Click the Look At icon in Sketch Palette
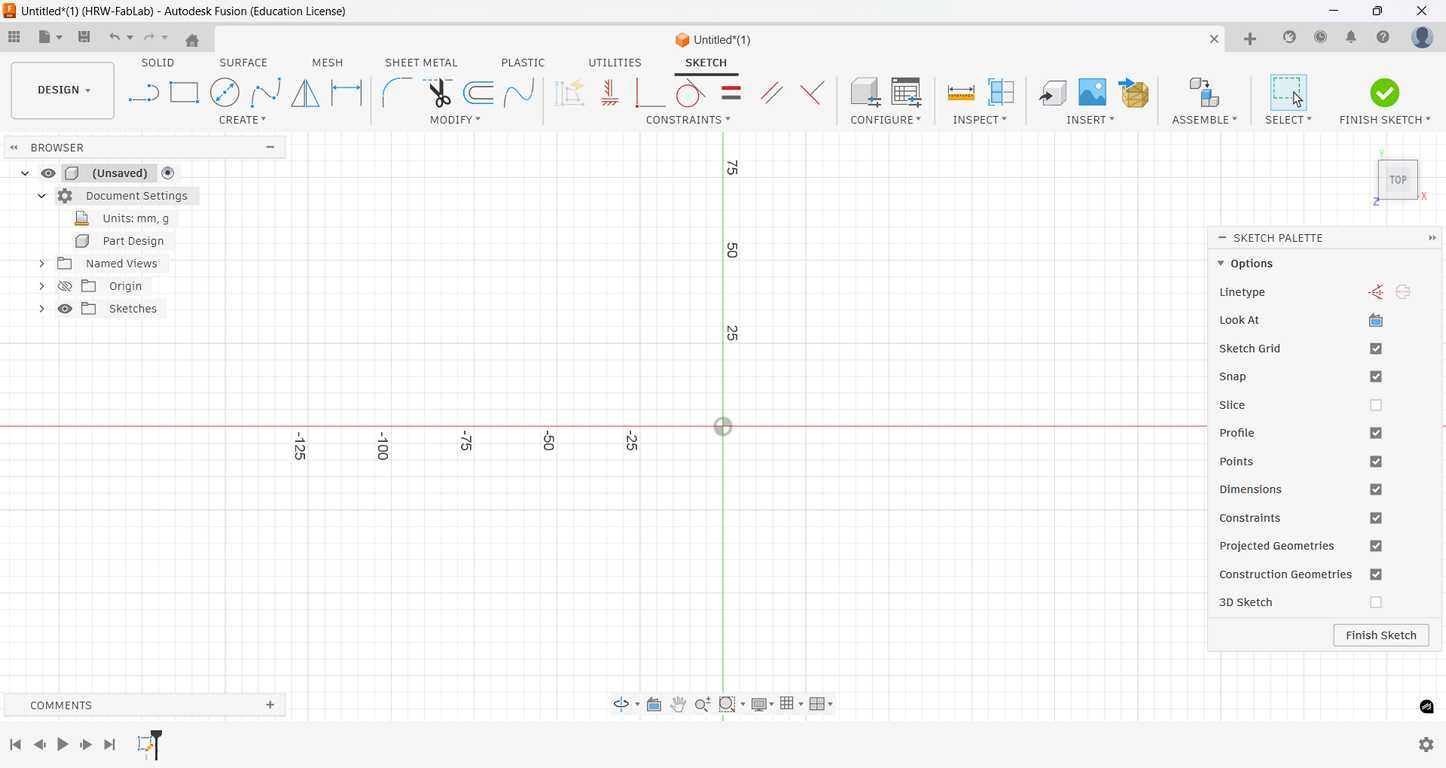The image size is (1446, 768). [x=1376, y=320]
